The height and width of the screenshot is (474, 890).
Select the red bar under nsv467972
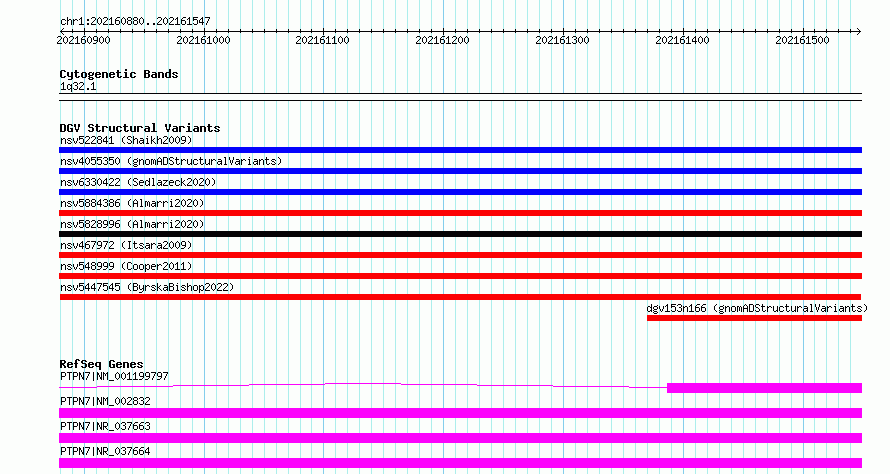[x=460, y=255]
